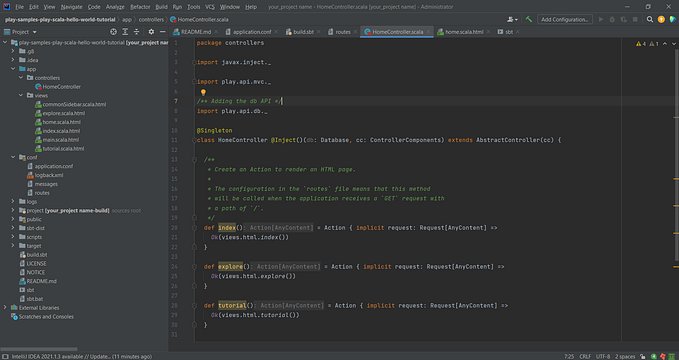Expand the logs folder

pyautogui.click(x=13, y=201)
